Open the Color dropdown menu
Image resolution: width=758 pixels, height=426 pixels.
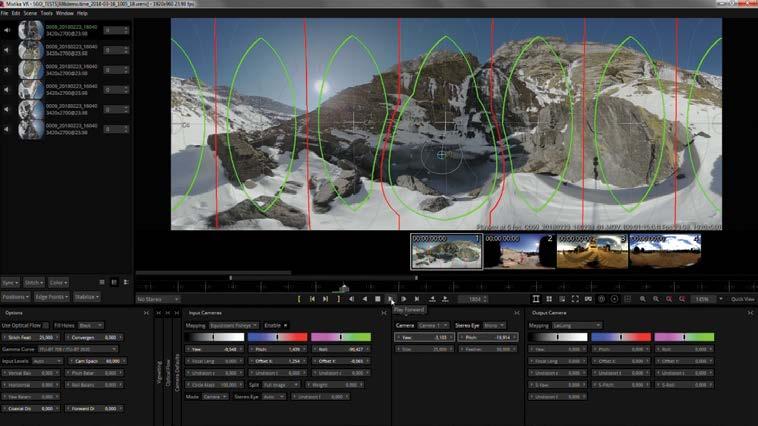[58, 282]
